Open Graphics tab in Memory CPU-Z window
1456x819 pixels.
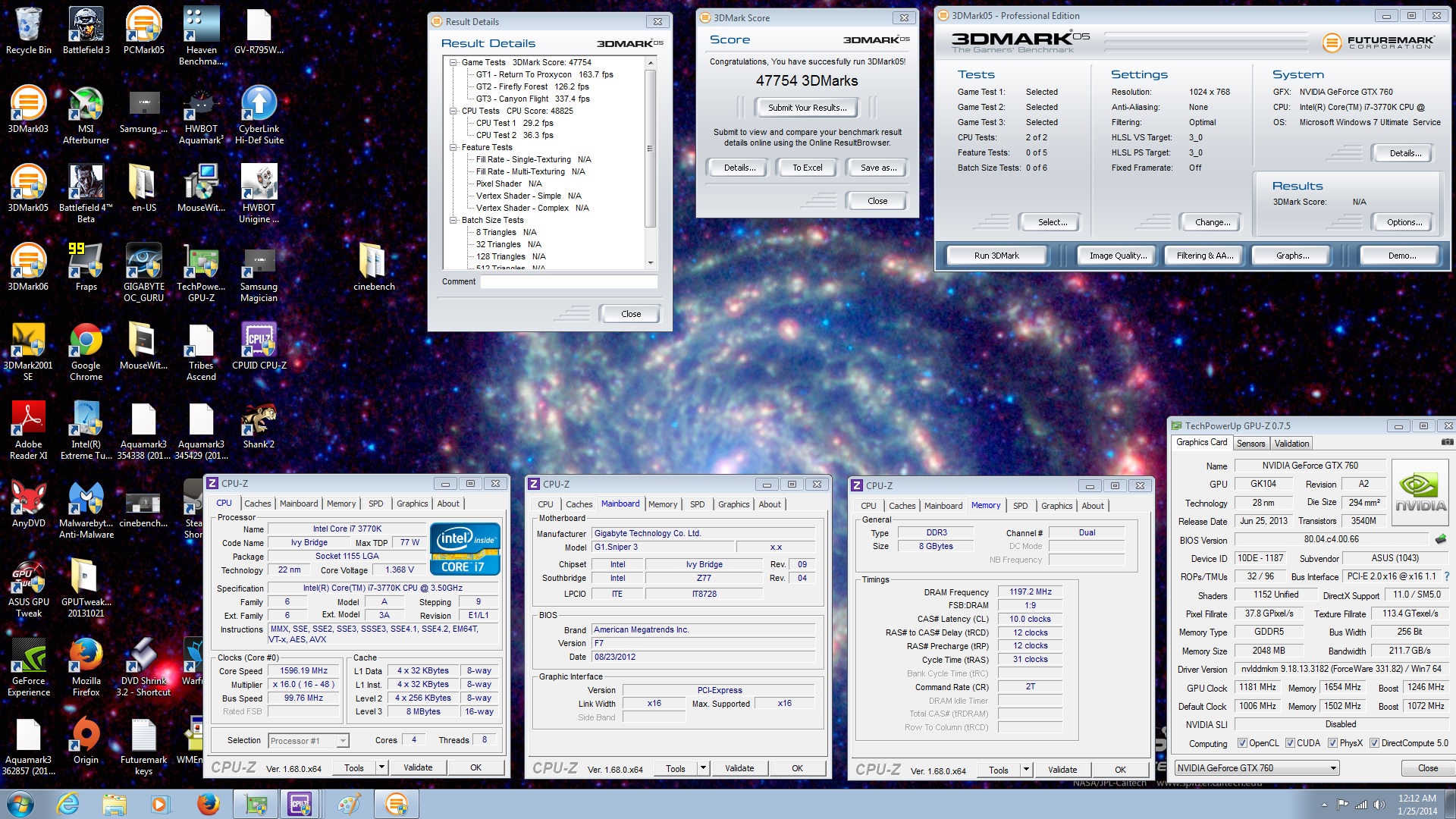(1056, 506)
